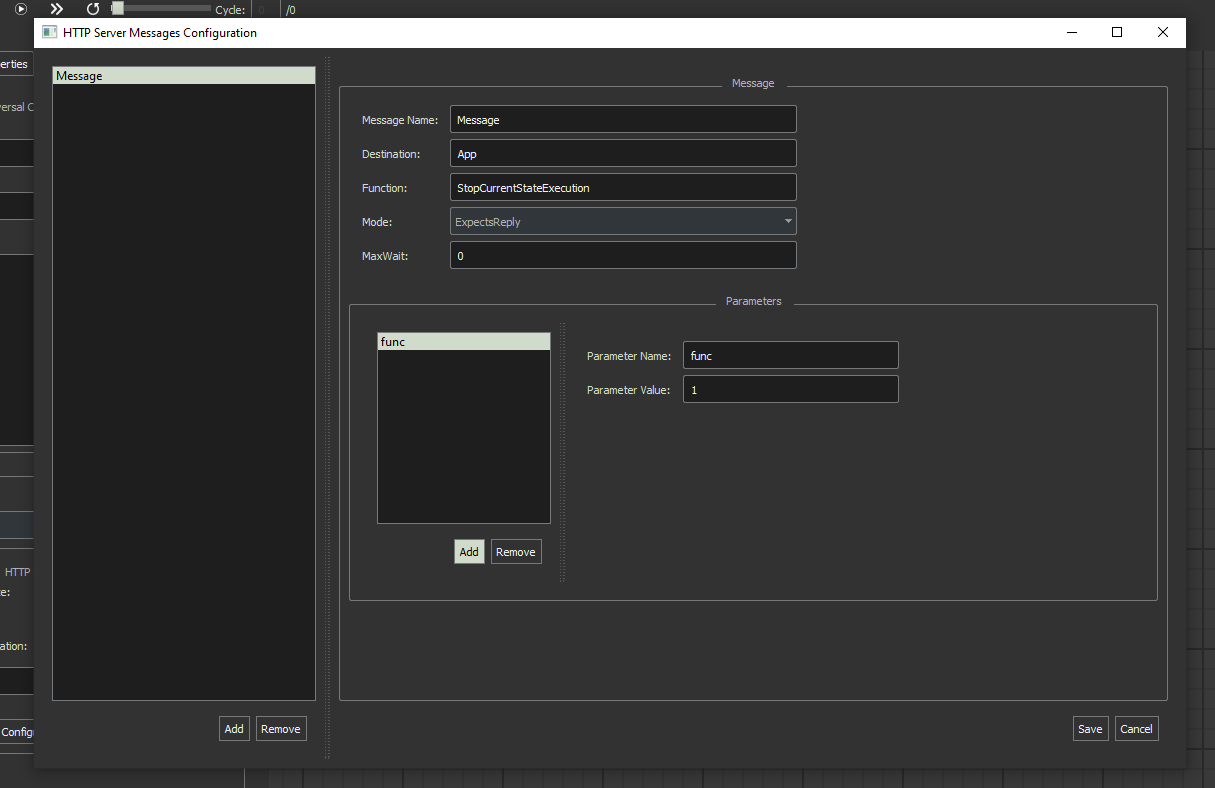The image size is (1215, 788).
Task: Edit the Parameter Name field
Action: click(790, 355)
